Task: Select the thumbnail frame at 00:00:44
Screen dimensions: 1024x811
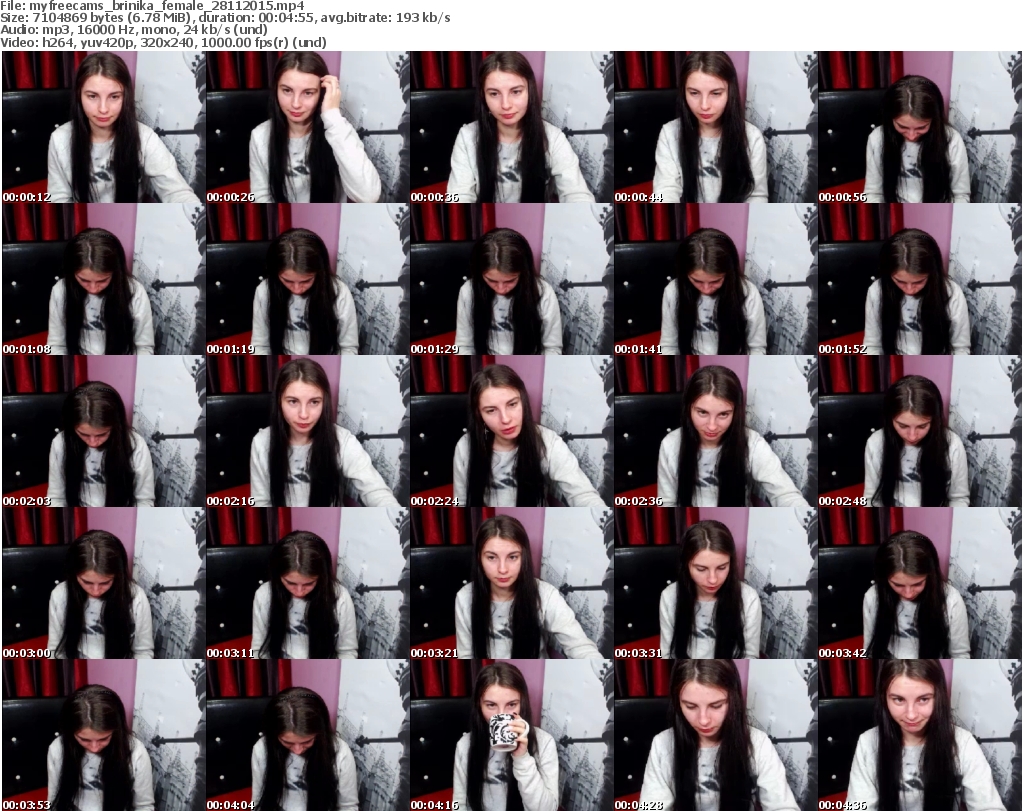Action: (x=715, y=127)
